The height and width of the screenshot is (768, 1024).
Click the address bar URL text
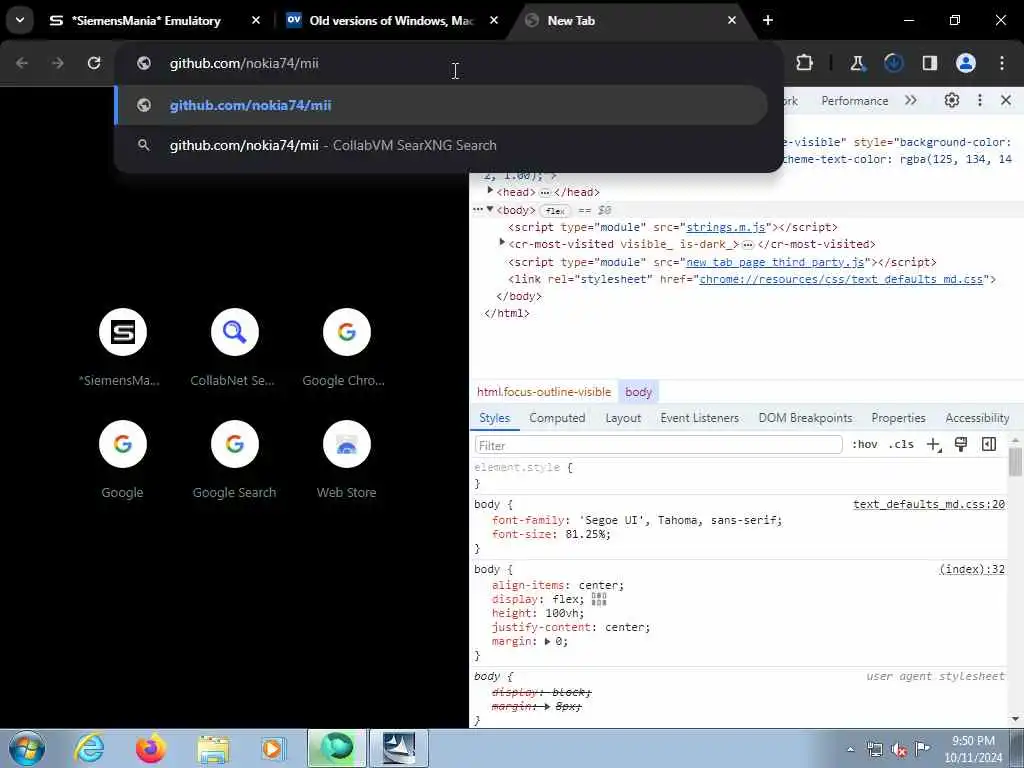244,63
